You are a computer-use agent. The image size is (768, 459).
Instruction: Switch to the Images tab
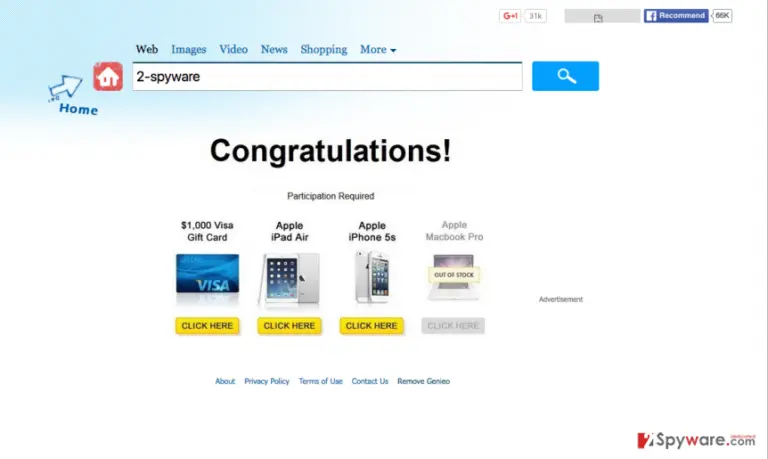(189, 49)
